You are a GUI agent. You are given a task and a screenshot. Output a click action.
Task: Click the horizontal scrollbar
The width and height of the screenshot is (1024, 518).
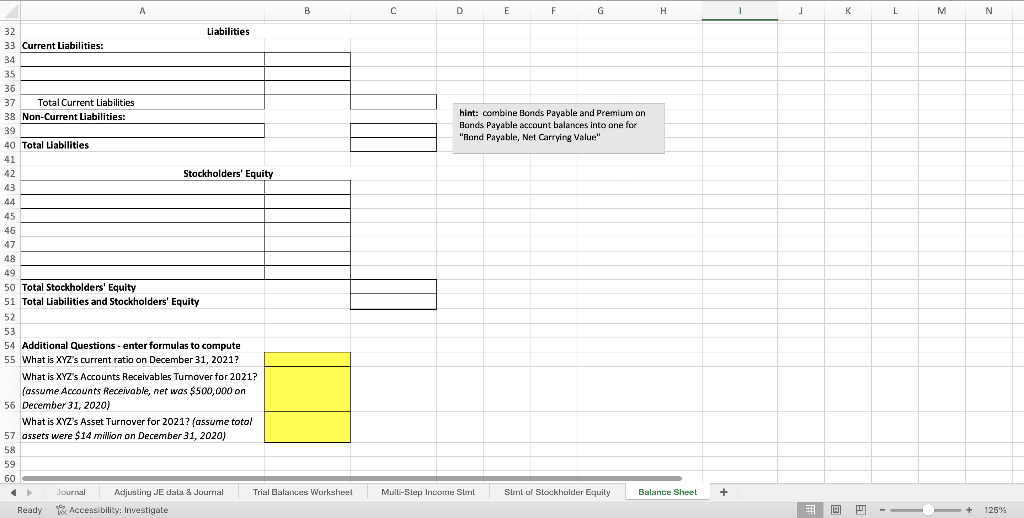351,478
